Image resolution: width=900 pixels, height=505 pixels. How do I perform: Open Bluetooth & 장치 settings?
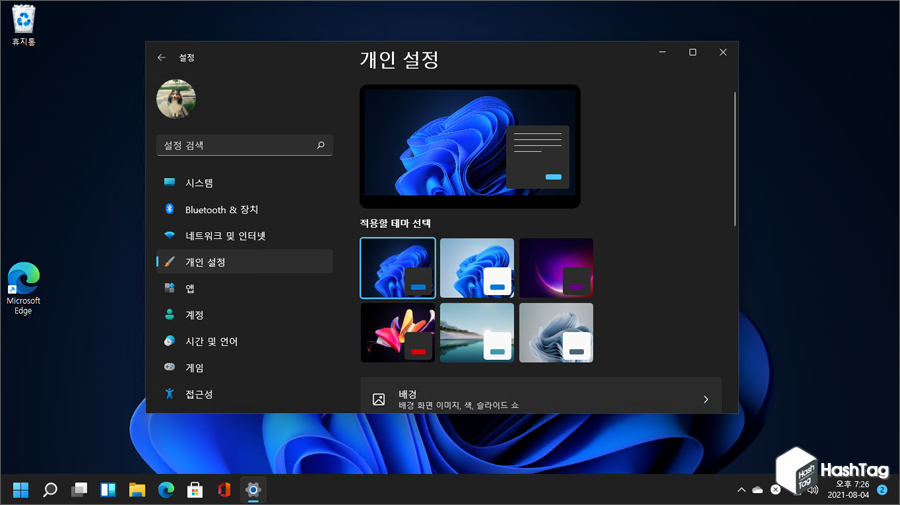(x=245, y=209)
